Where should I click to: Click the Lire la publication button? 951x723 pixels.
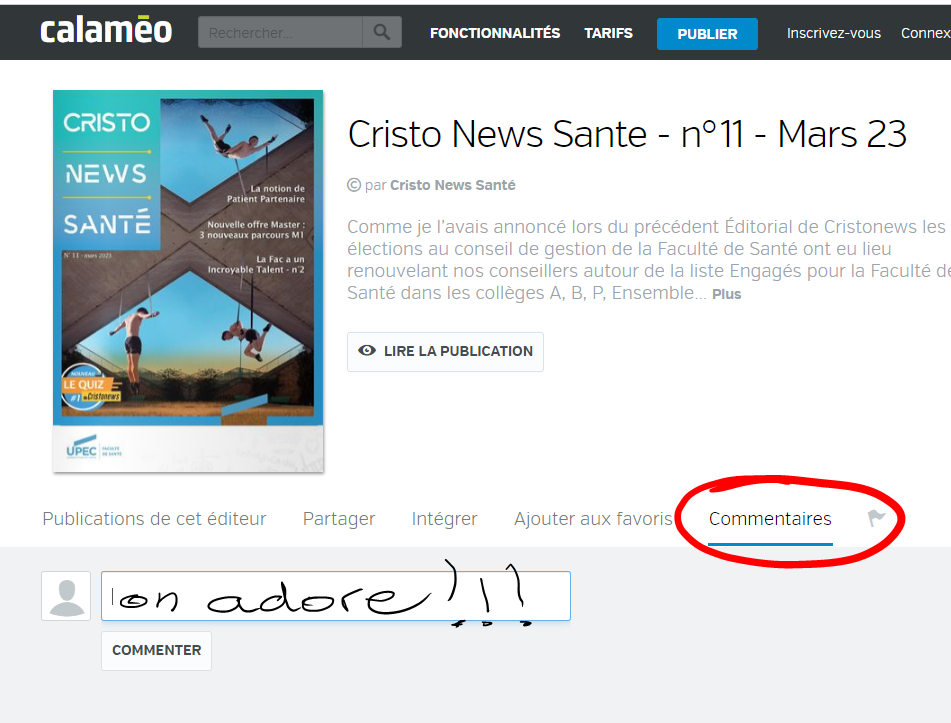445,351
